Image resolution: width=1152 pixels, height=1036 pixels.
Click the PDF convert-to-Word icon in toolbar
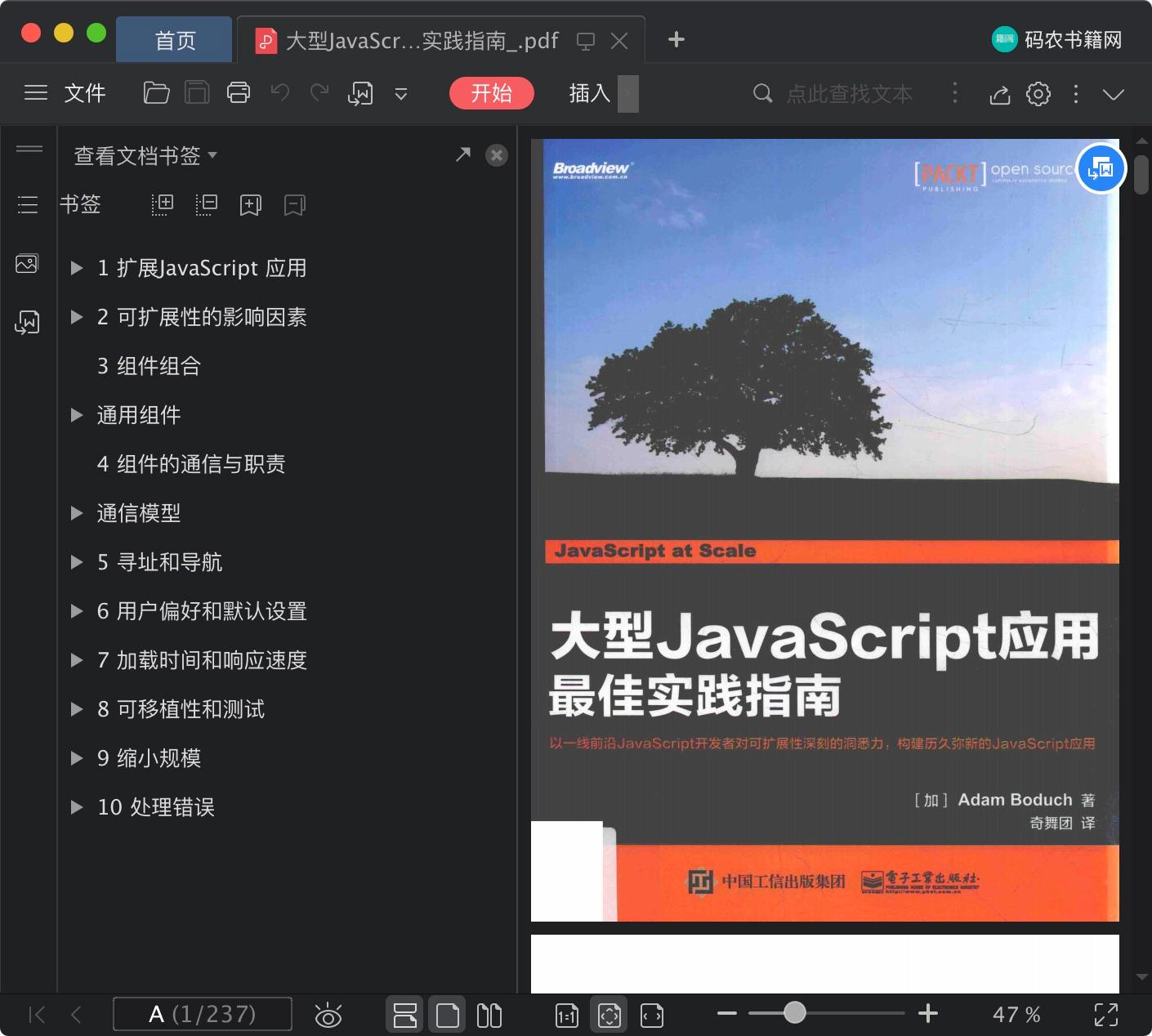pyautogui.click(x=360, y=94)
